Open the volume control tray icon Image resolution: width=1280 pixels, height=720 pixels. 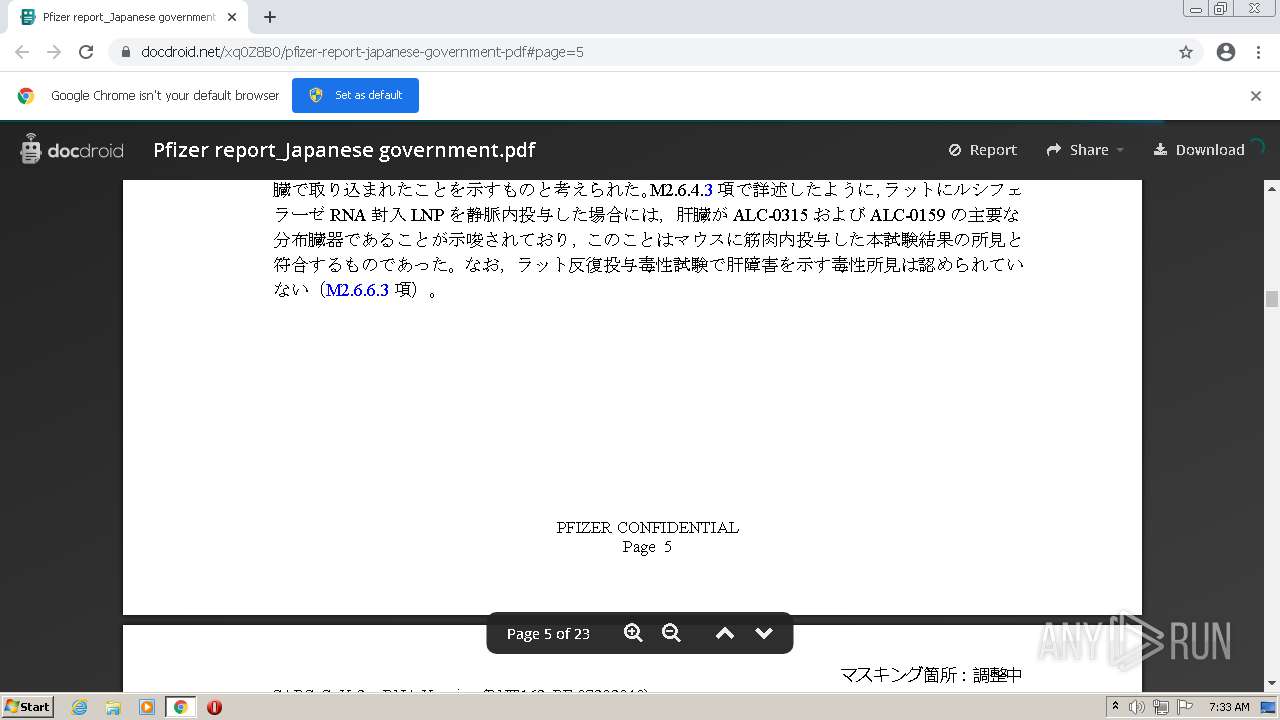(x=1137, y=707)
